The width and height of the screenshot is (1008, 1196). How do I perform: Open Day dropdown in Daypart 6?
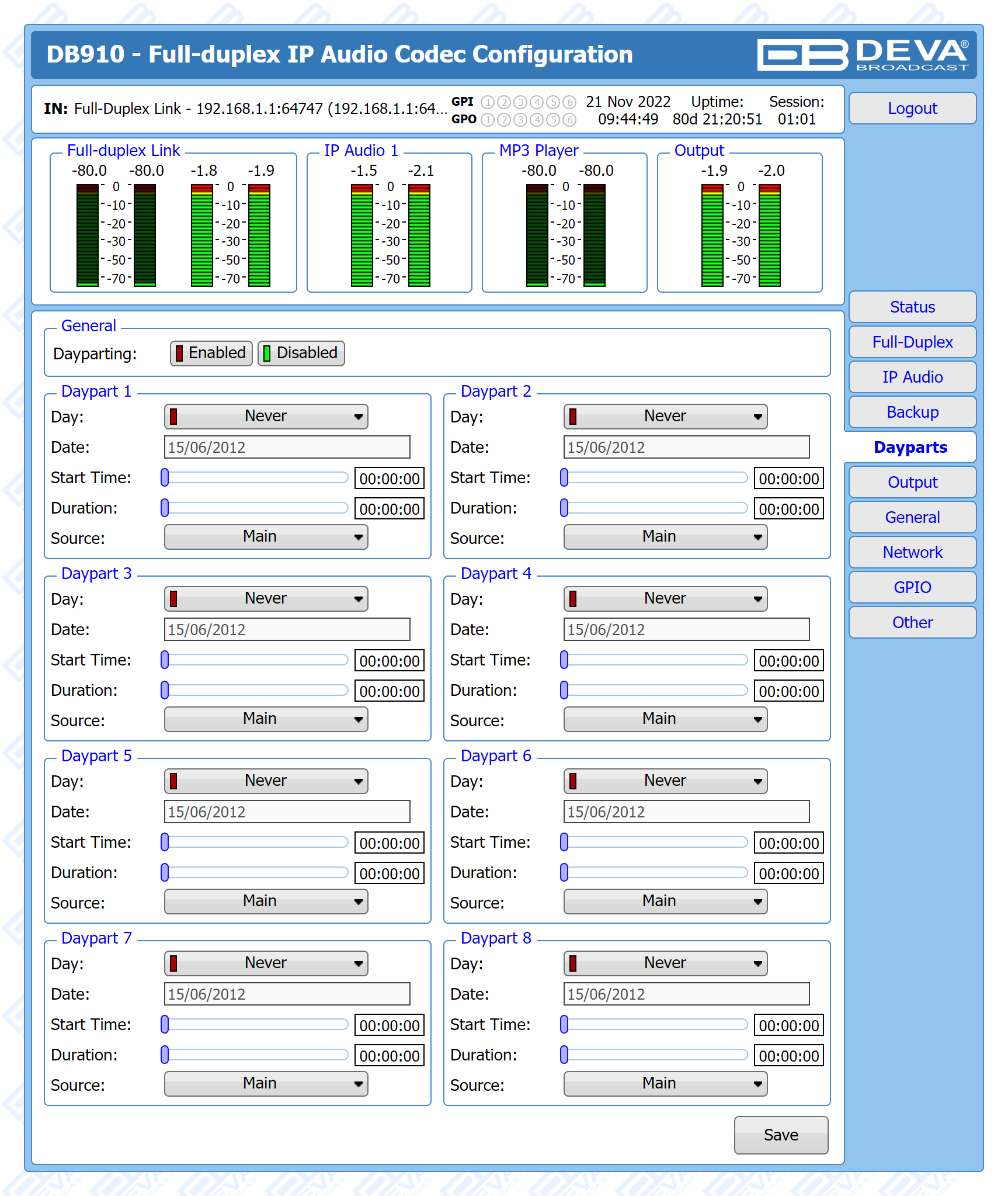point(665,781)
